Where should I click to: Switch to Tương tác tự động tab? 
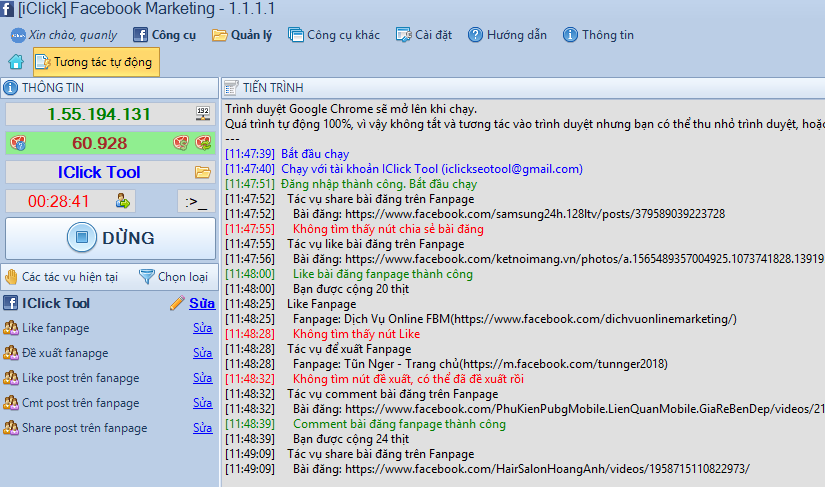[x=96, y=62]
